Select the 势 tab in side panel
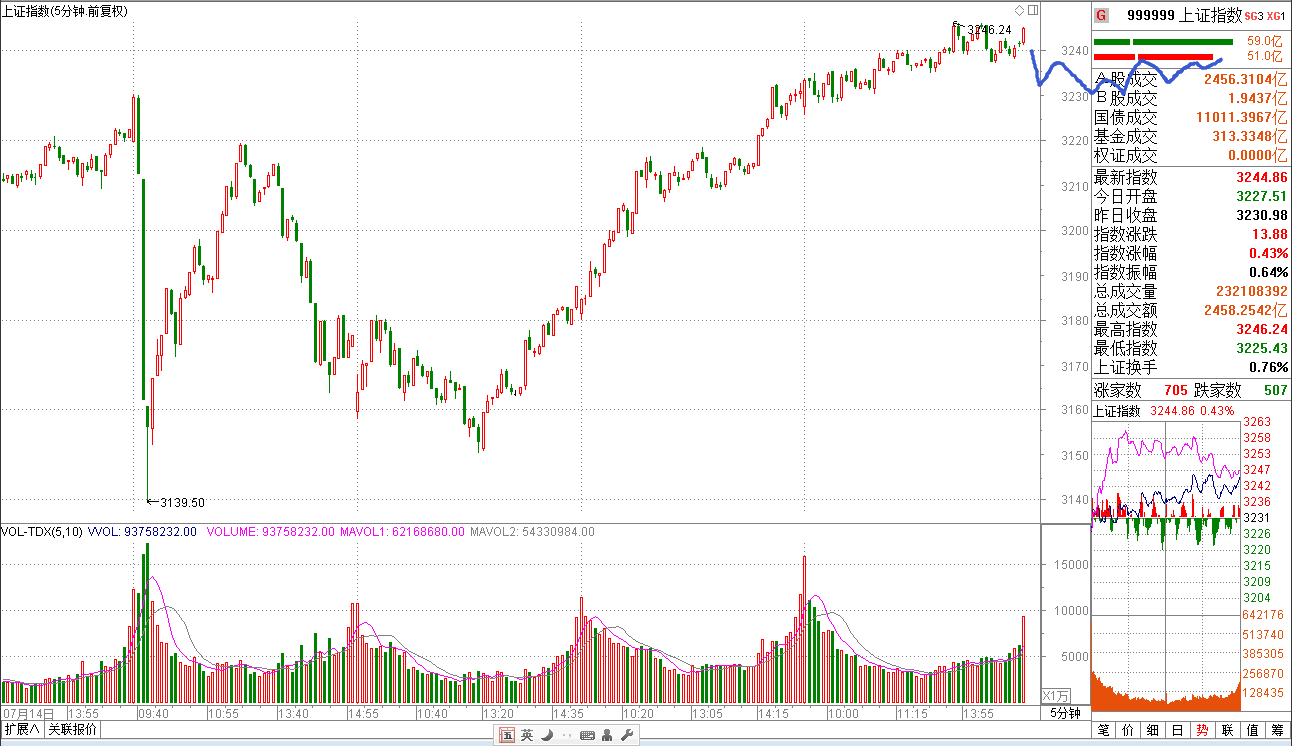Image resolution: width=1292 pixels, height=746 pixels. (x=1202, y=730)
